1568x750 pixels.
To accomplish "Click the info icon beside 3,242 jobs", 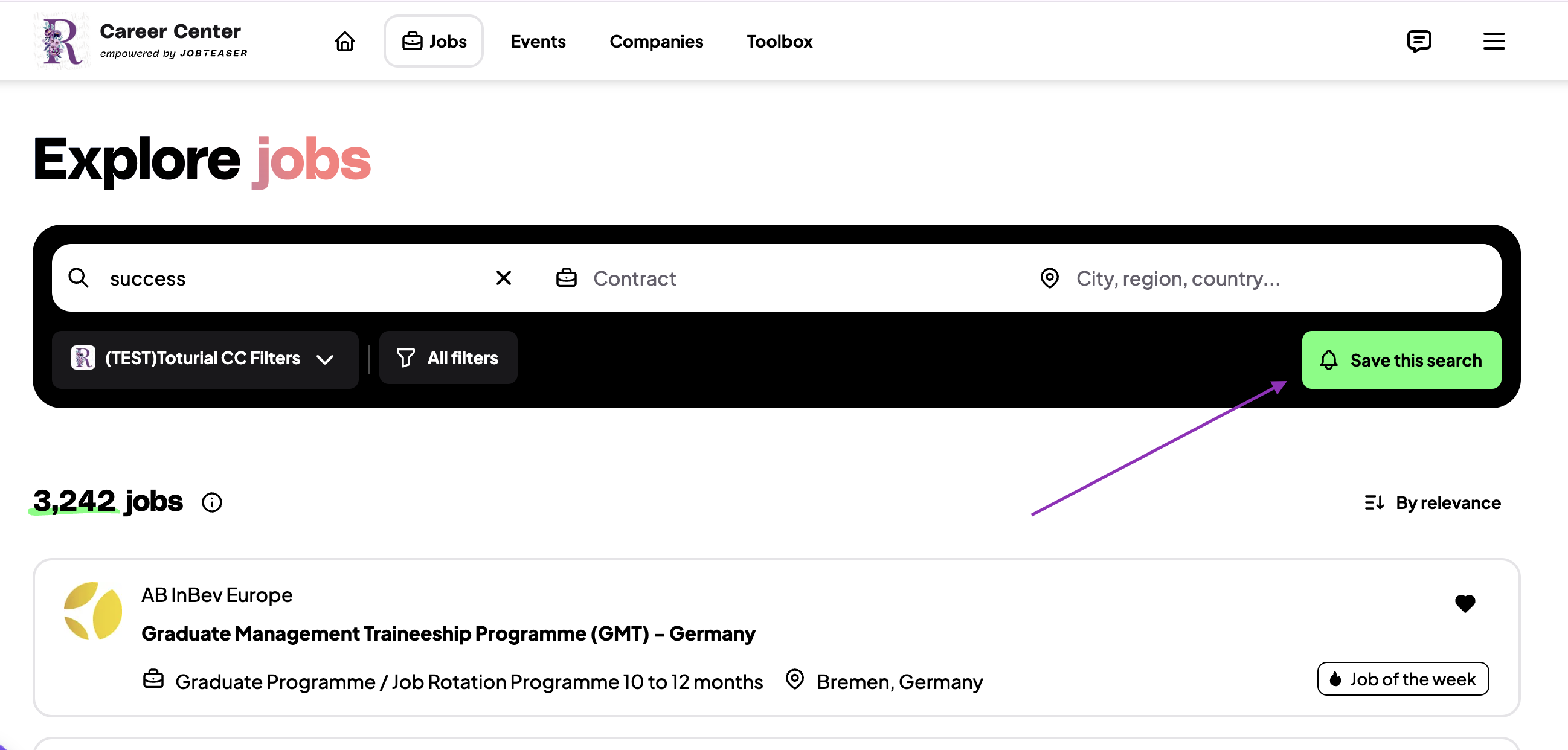I will (x=212, y=502).
